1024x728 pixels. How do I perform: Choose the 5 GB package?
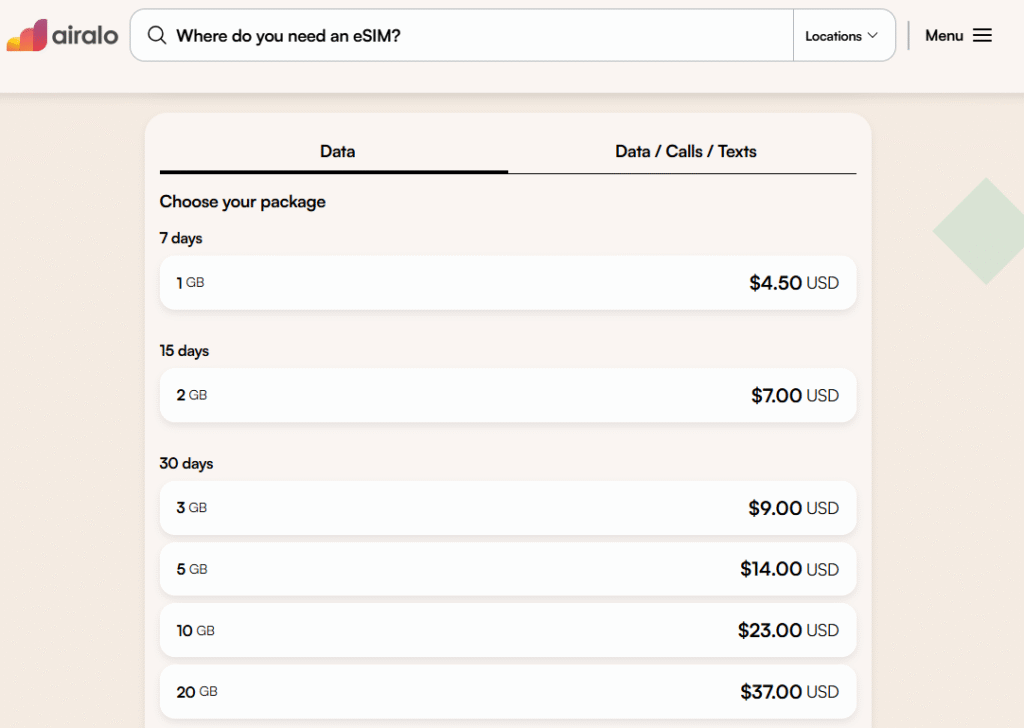click(507, 569)
